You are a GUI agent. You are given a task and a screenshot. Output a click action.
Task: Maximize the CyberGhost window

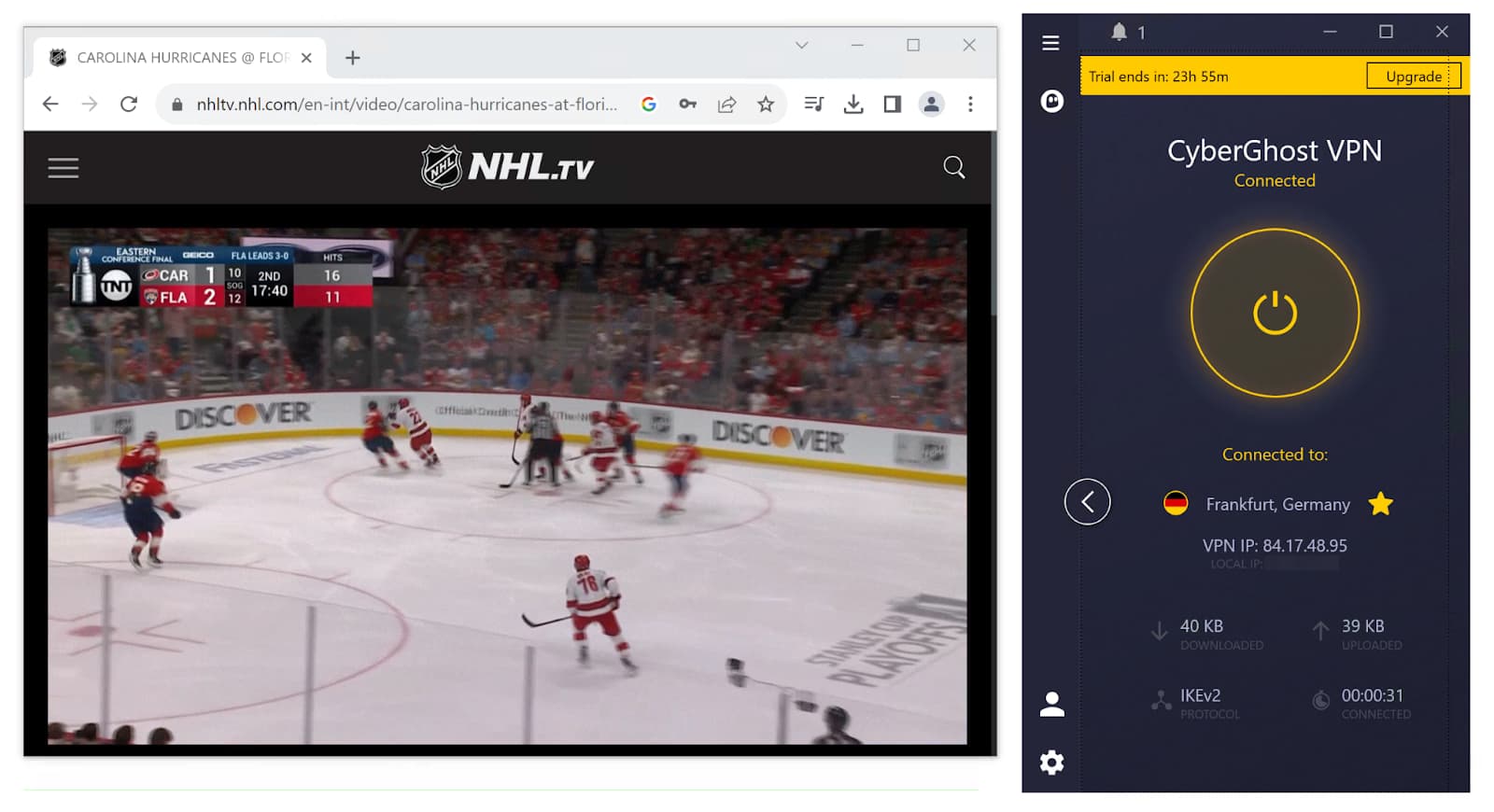[x=1386, y=32]
